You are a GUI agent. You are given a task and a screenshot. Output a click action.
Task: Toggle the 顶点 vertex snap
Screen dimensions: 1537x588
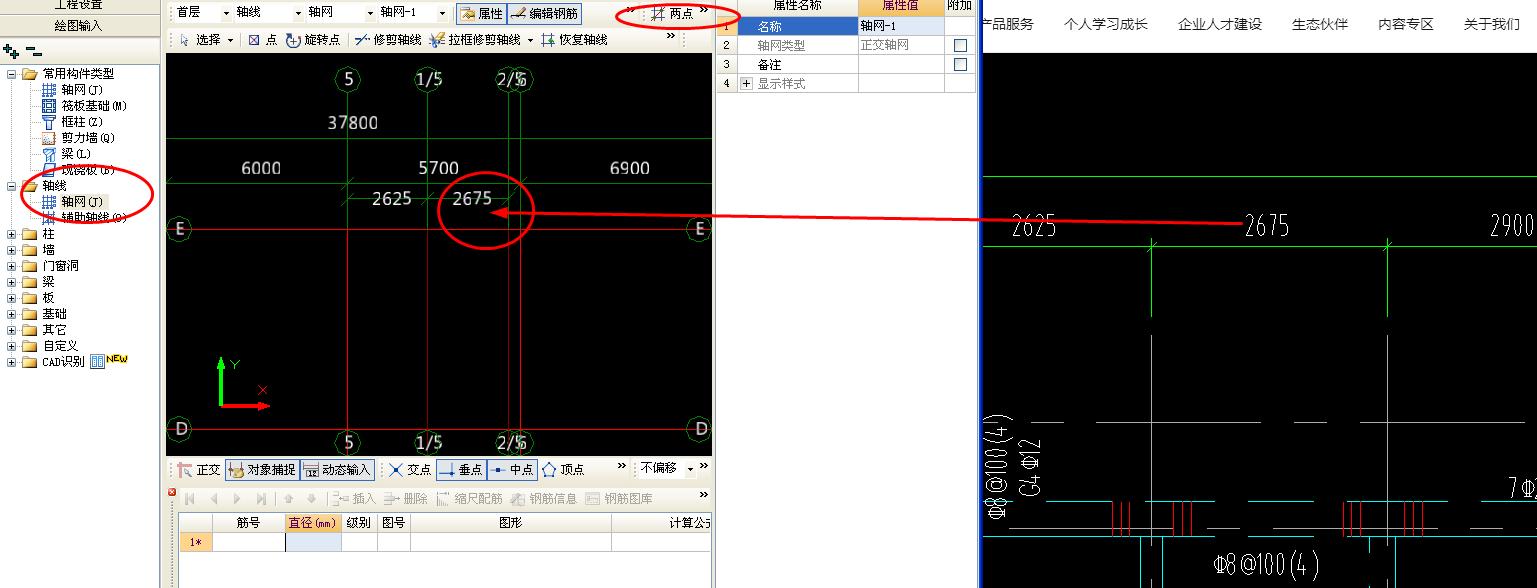coord(563,469)
